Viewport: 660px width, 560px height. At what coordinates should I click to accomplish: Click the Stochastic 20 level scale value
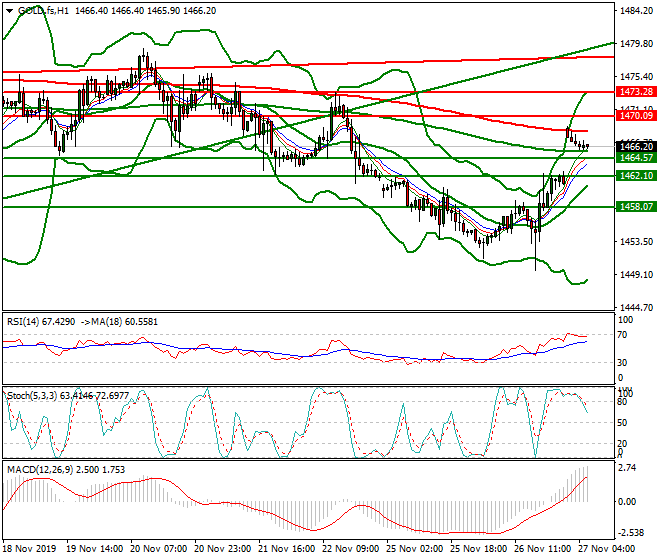point(622,443)
